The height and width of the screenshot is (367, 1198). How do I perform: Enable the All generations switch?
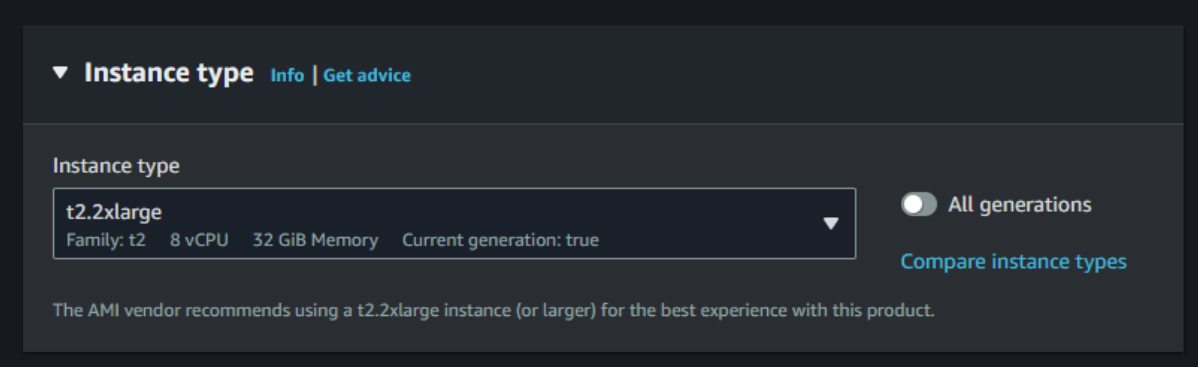click(918, 204)
